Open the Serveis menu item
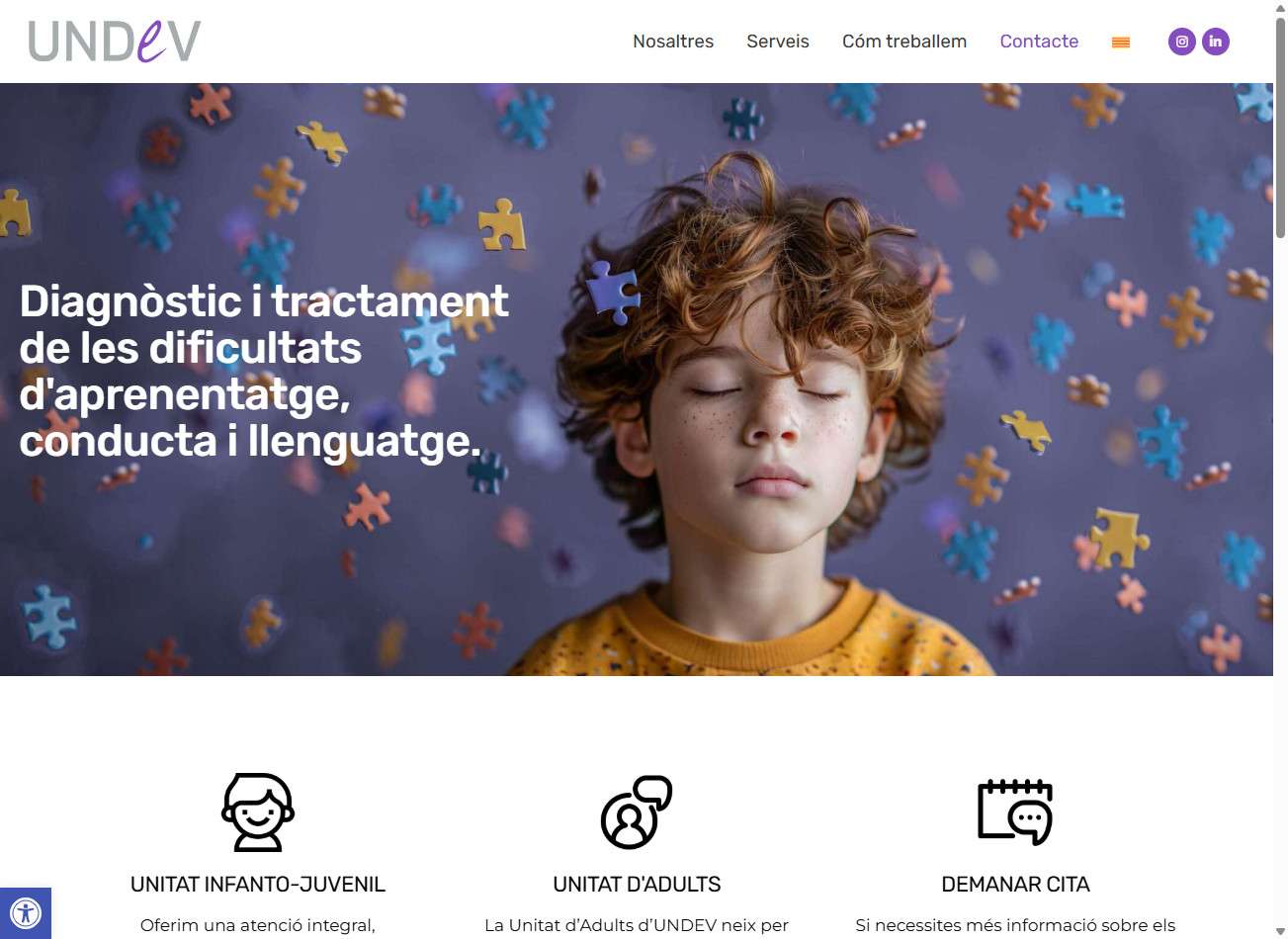Image resolution: width=1288 pixels, height=939 pixels. click(778, 42)
